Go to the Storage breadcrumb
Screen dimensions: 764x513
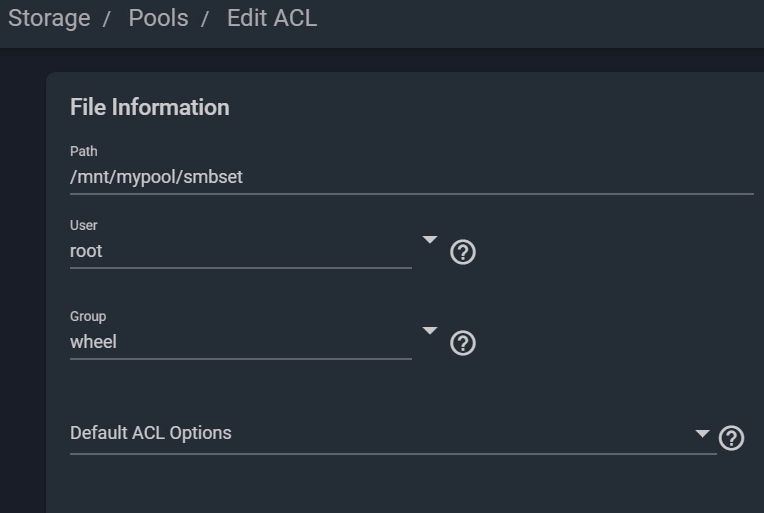[x=49, y=19]
